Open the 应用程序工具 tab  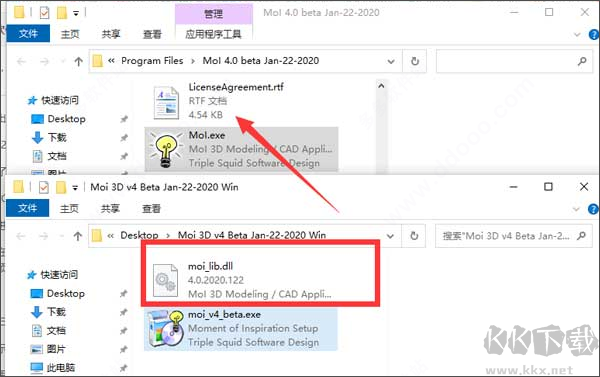click(214, 34)
